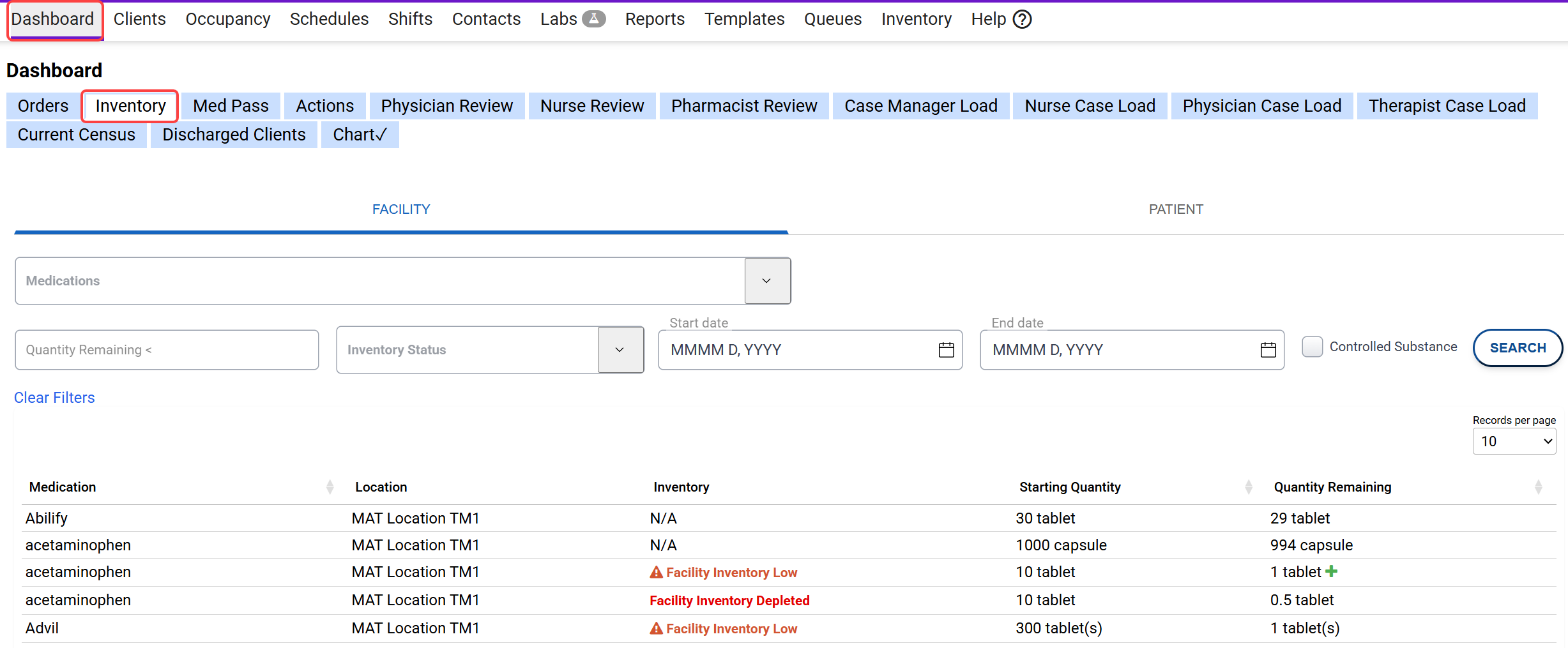Enable the Controlled Substance checkbox
The width and height of the screenshot is (1568, 648).
pyautogui.click(x=1313, y=347)
